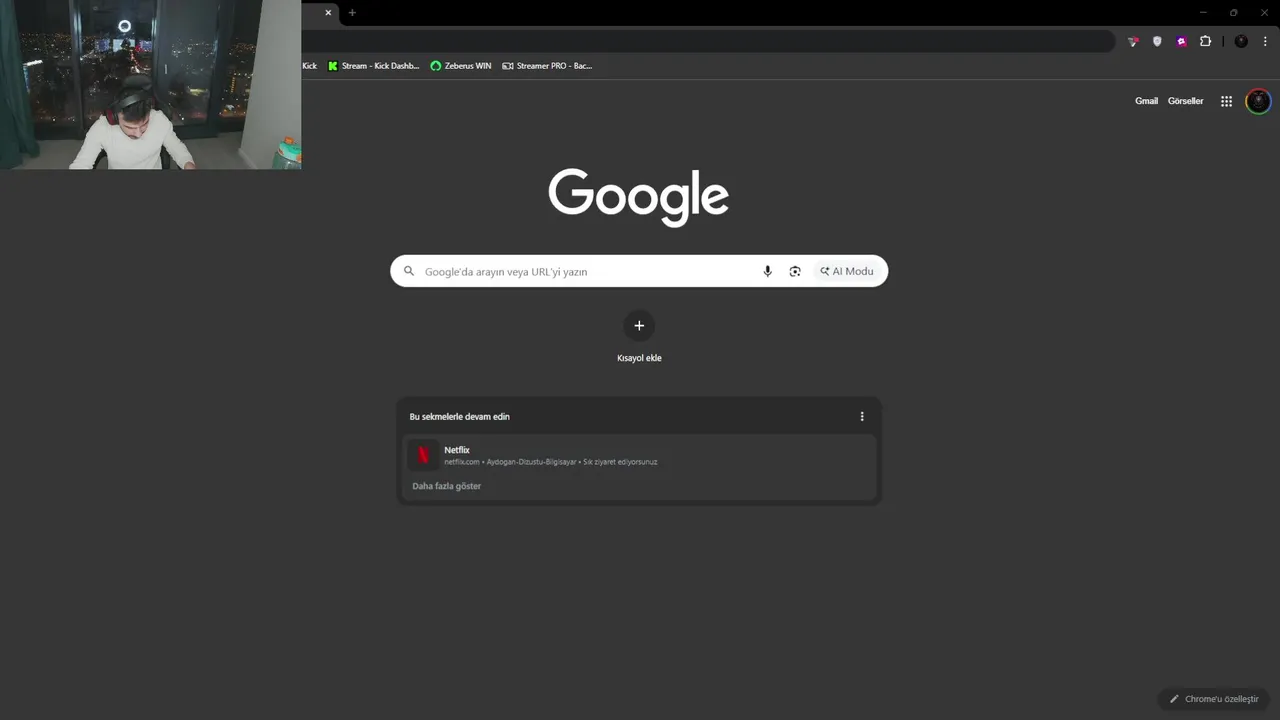
Task: Click the magnifier icon in search box
Action: pos(408,271)
